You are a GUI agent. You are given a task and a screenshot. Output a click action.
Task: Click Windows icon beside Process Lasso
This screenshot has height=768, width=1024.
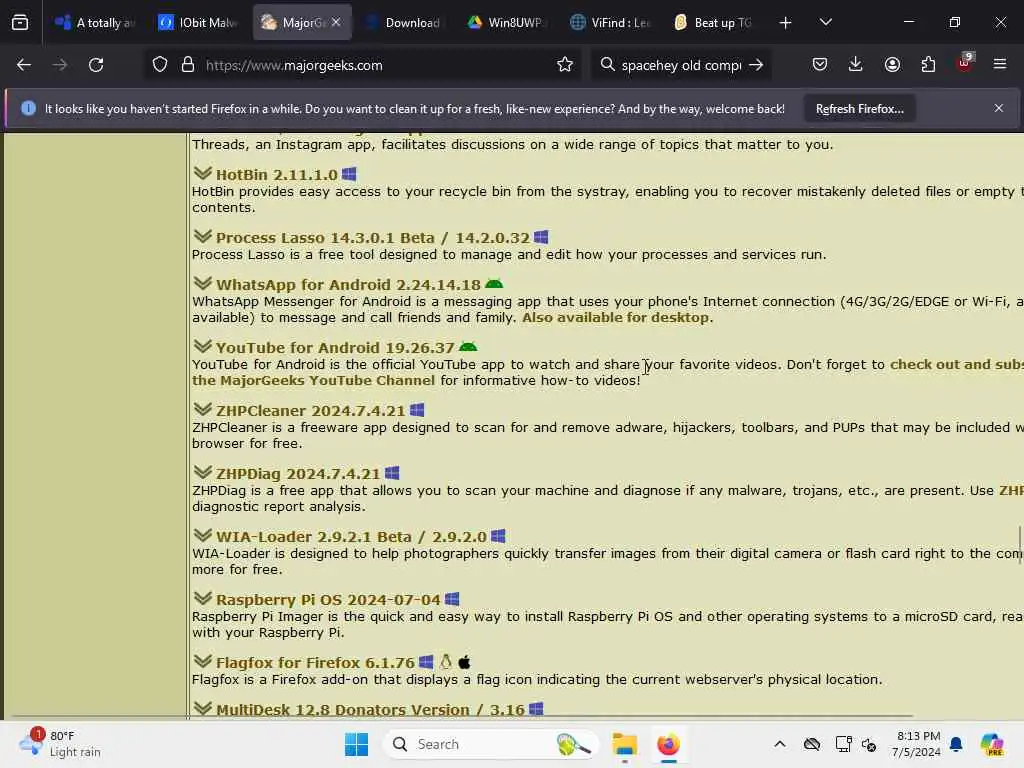[541, 237]
